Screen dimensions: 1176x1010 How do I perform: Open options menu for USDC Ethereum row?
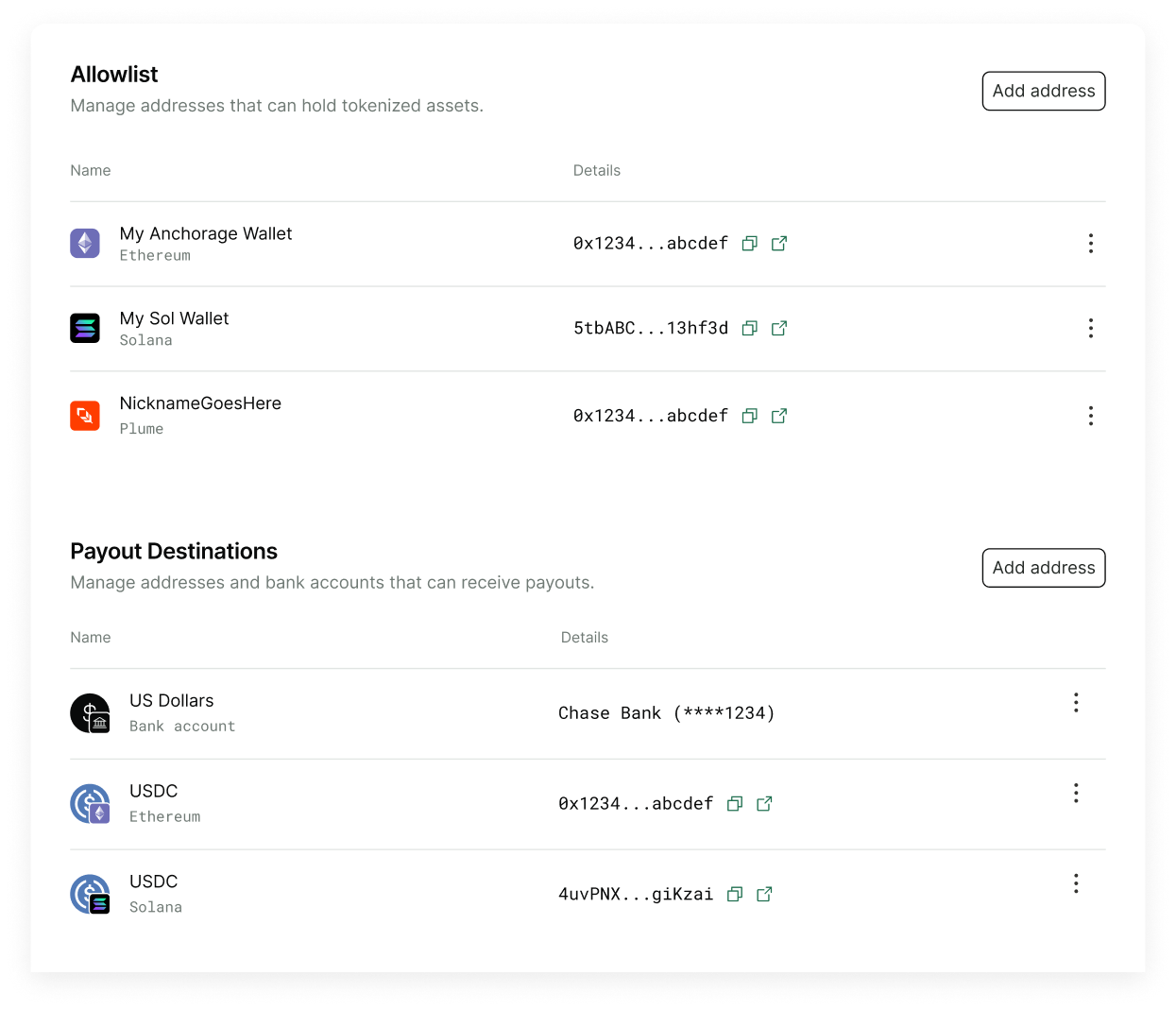(x=1075, y=793)
